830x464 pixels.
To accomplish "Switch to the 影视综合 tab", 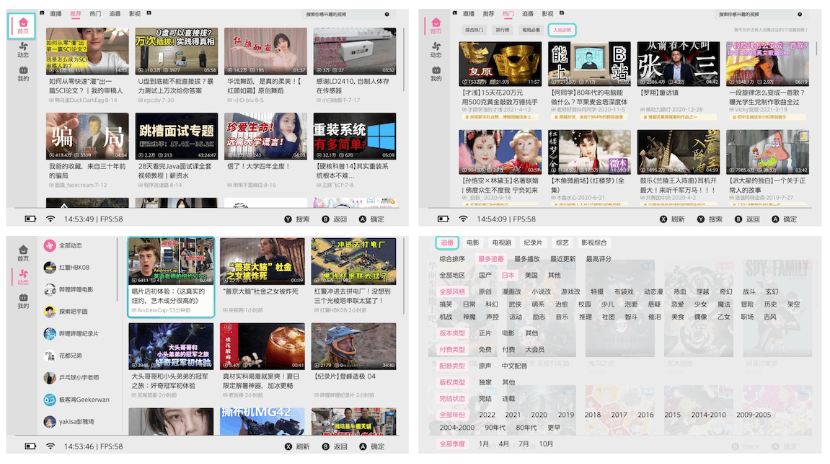I will (x=594, y=243).
